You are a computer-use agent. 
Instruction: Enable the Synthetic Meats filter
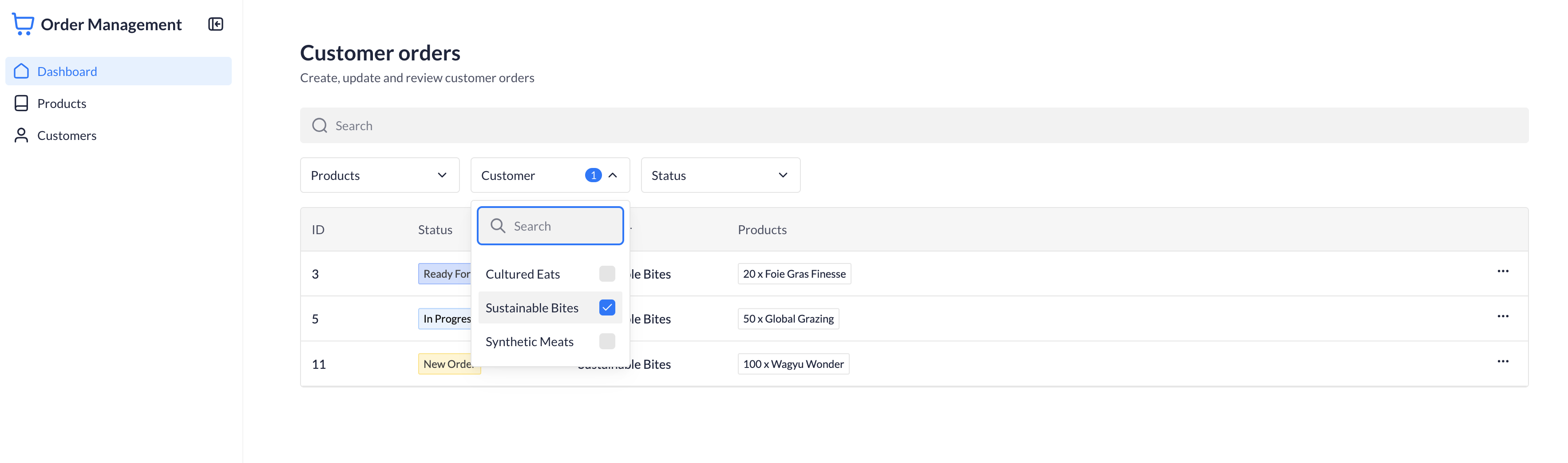[x=607, y=341]
